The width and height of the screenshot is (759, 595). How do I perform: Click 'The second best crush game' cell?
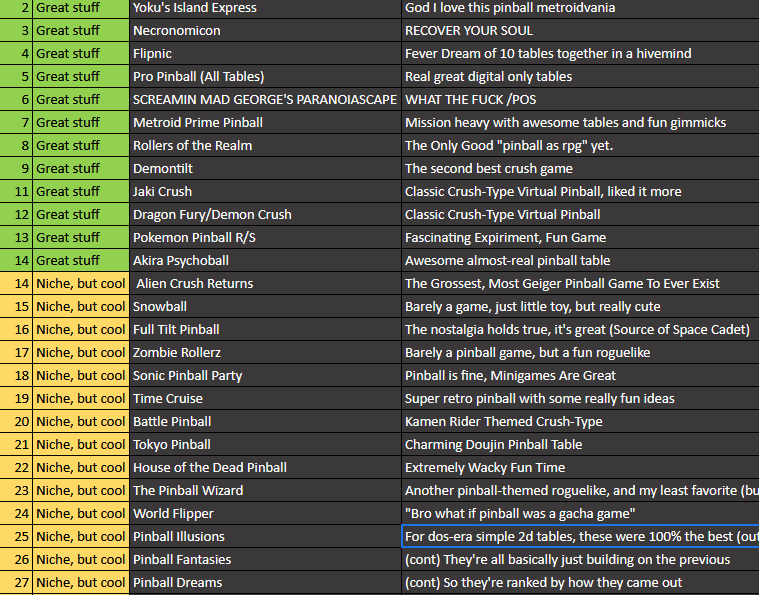tap(580, 169)
